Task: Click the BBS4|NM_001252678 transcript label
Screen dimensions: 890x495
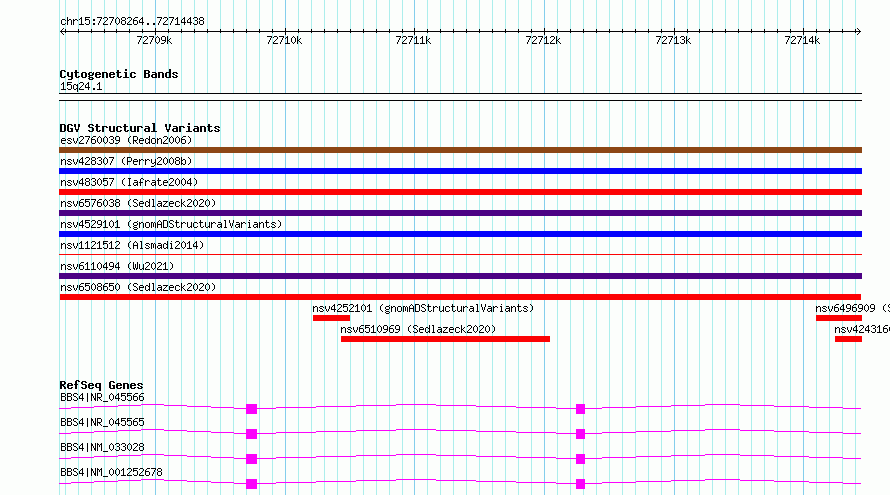Action: pyautogui.click(x=111, y=472)
